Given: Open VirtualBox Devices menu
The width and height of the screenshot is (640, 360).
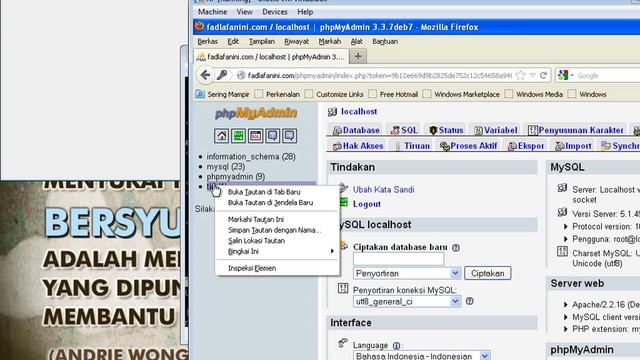Looking at the screenshot, I should pos(275,12).
